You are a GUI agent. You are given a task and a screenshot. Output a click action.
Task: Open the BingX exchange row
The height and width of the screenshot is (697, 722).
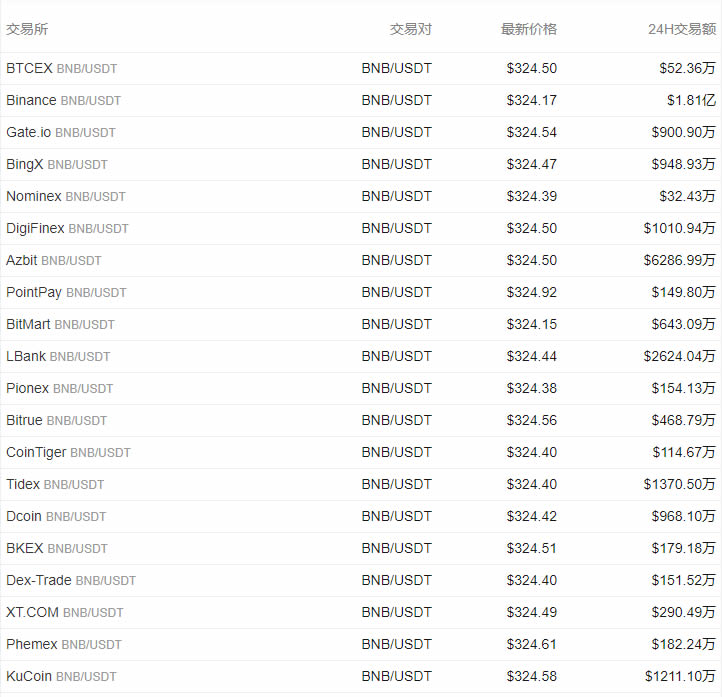pyautogui.click(x=361, y=164)
